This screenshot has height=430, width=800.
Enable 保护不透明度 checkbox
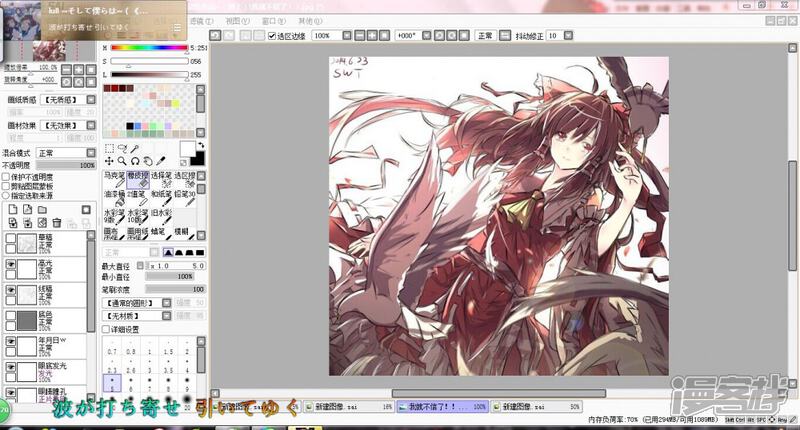tap(6, 177)
